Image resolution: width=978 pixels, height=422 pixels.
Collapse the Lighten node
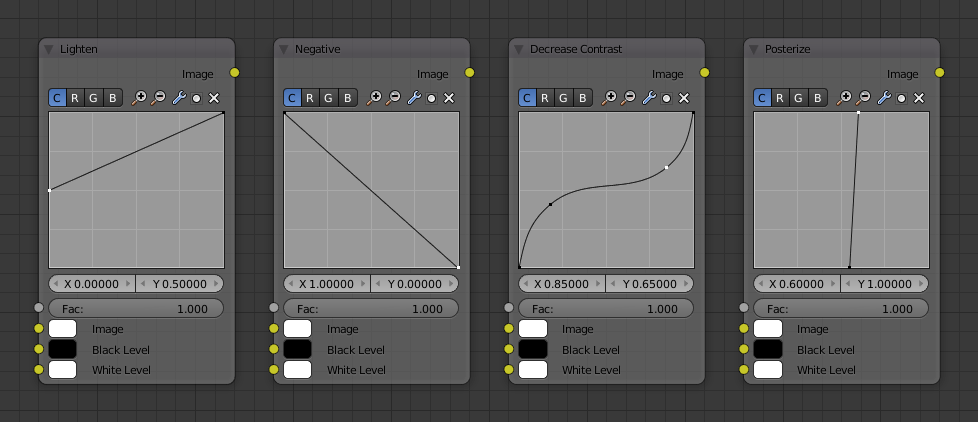49,49
